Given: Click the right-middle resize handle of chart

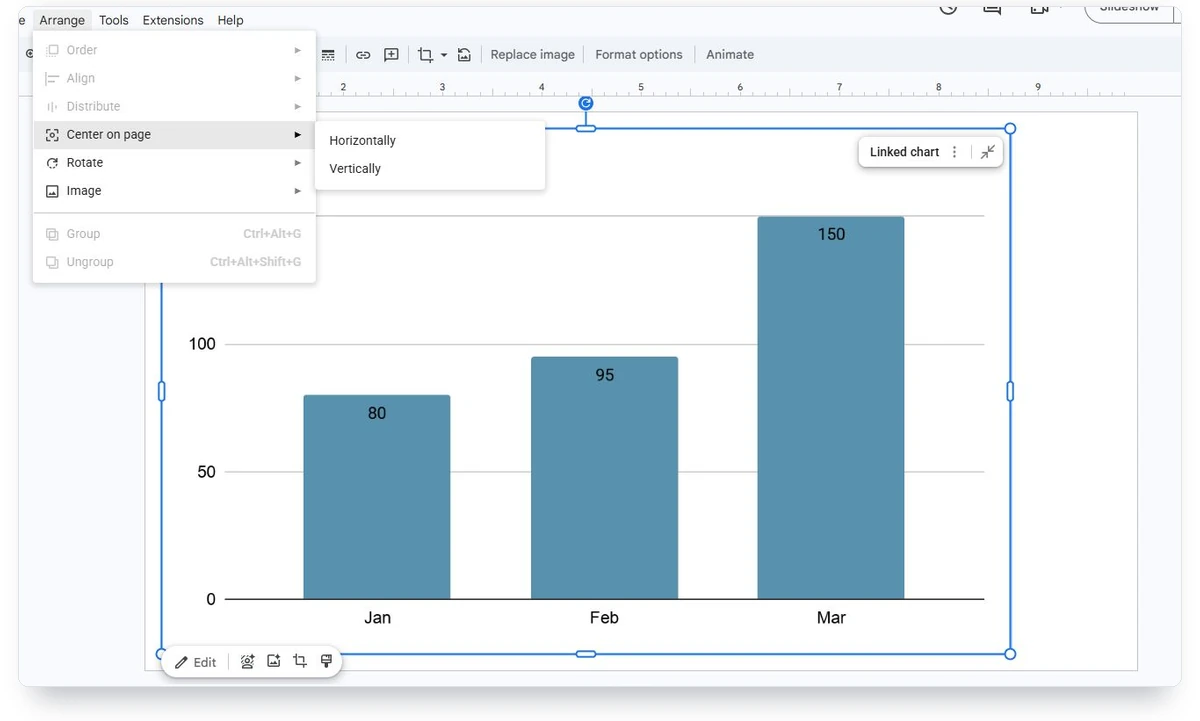Looking at the screenshot, I should [x=1010, y=391].
